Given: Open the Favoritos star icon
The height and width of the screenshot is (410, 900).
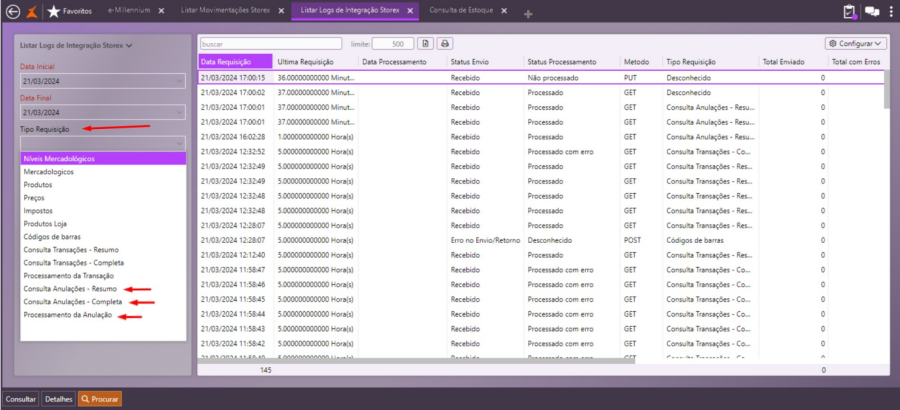Looking at the screenshot, I should coord(53,11).
